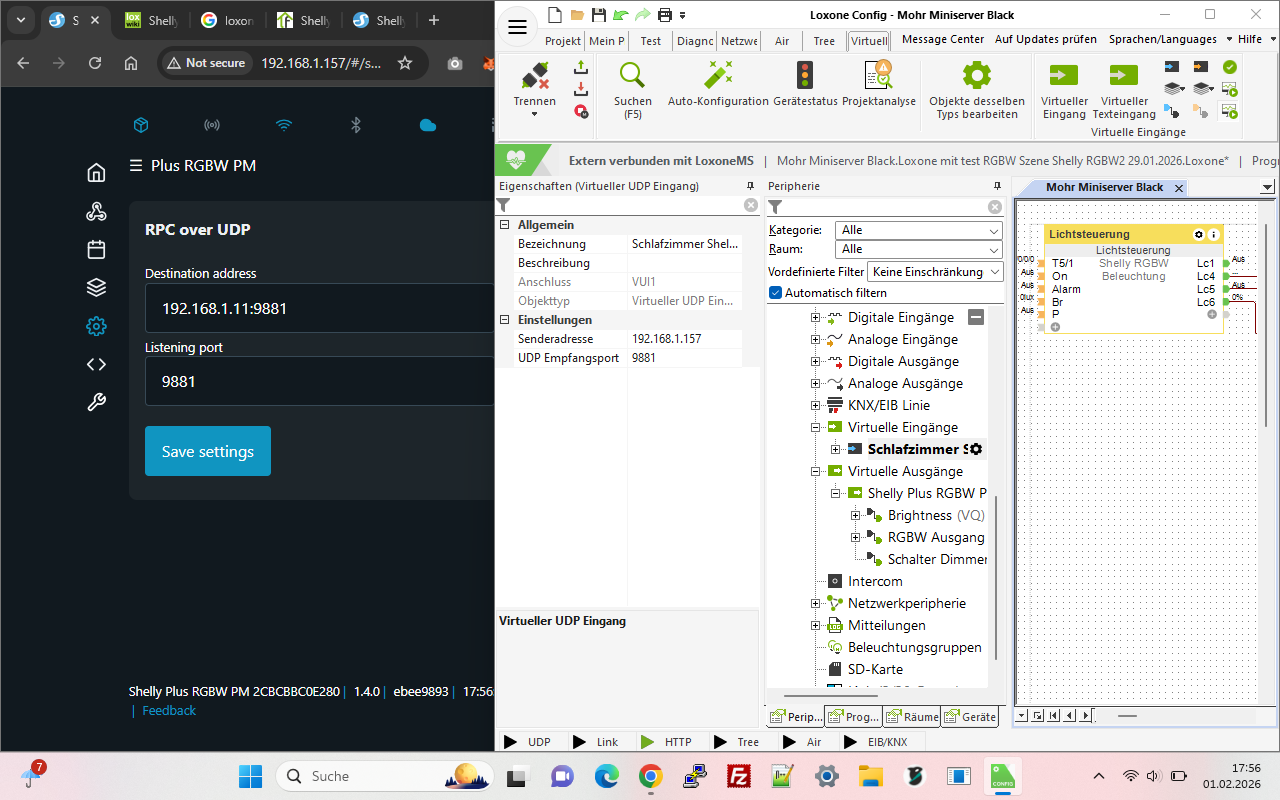Open the Vordefinierte Filter dropdown

coord(936,272)
